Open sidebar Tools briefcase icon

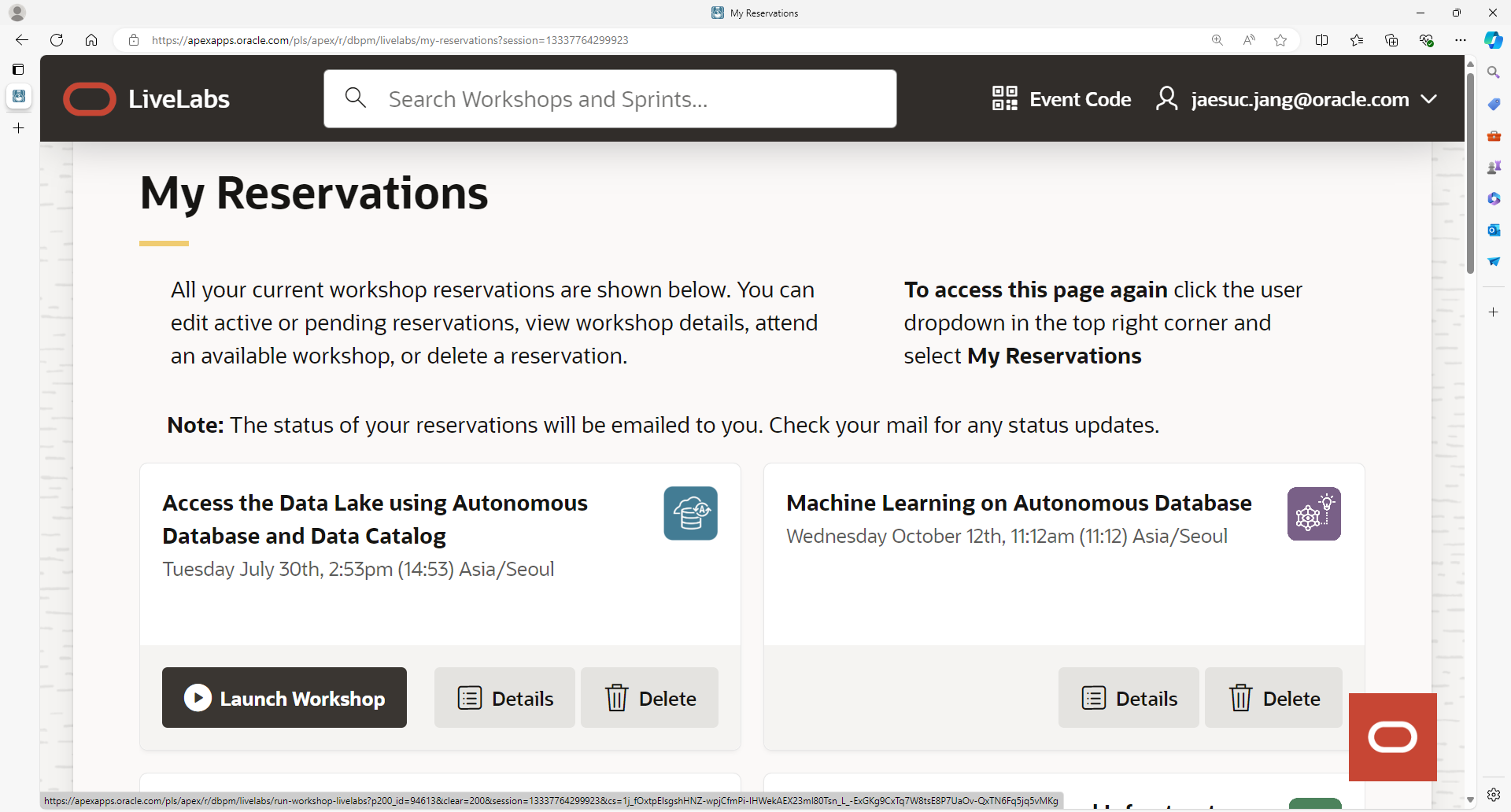point(1494,135)
